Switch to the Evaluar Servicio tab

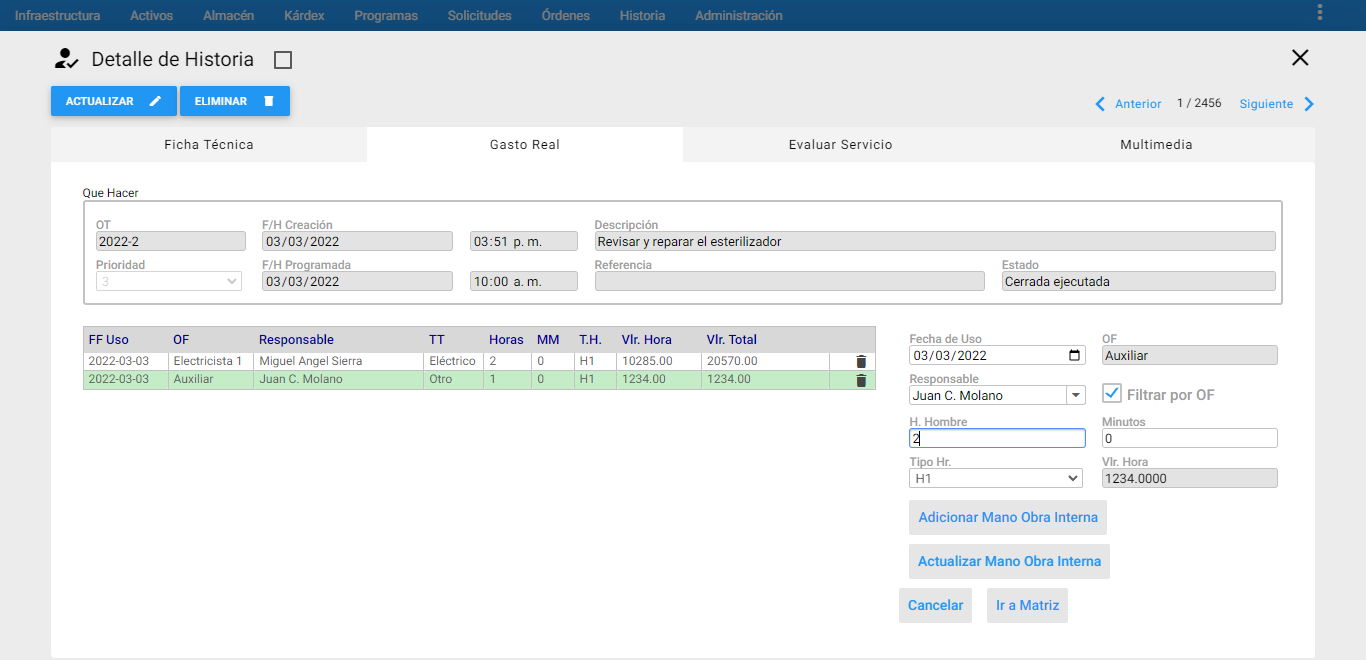[x=840, y=144]
